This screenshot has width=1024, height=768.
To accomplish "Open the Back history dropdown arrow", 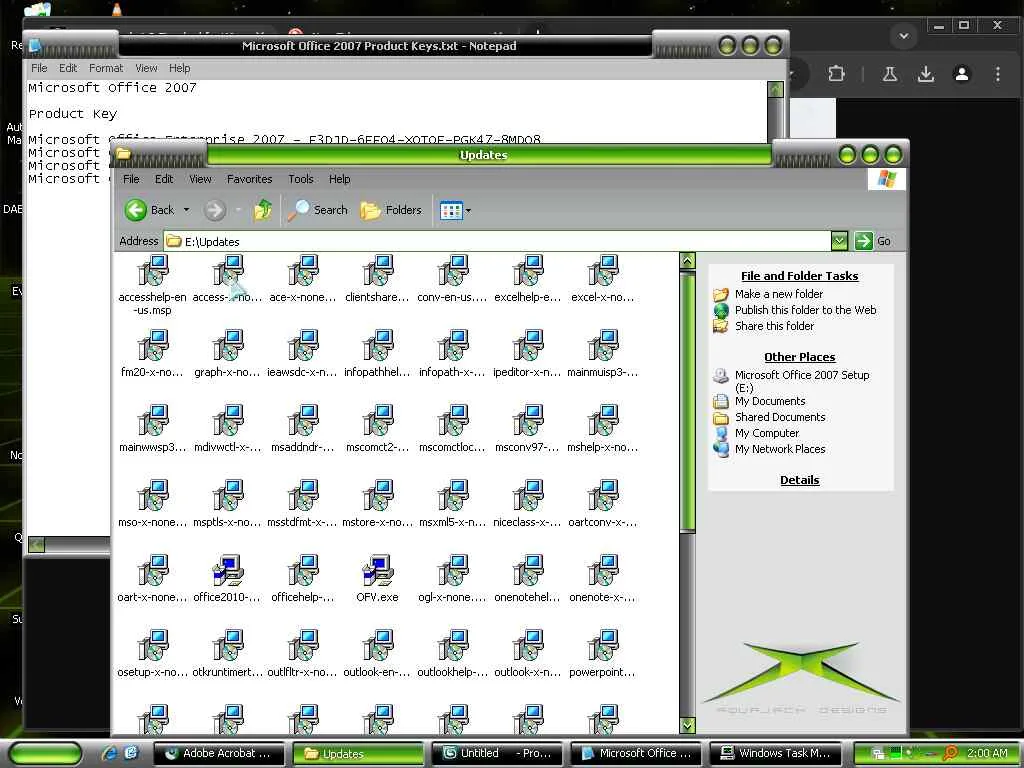I will (186, 210).
